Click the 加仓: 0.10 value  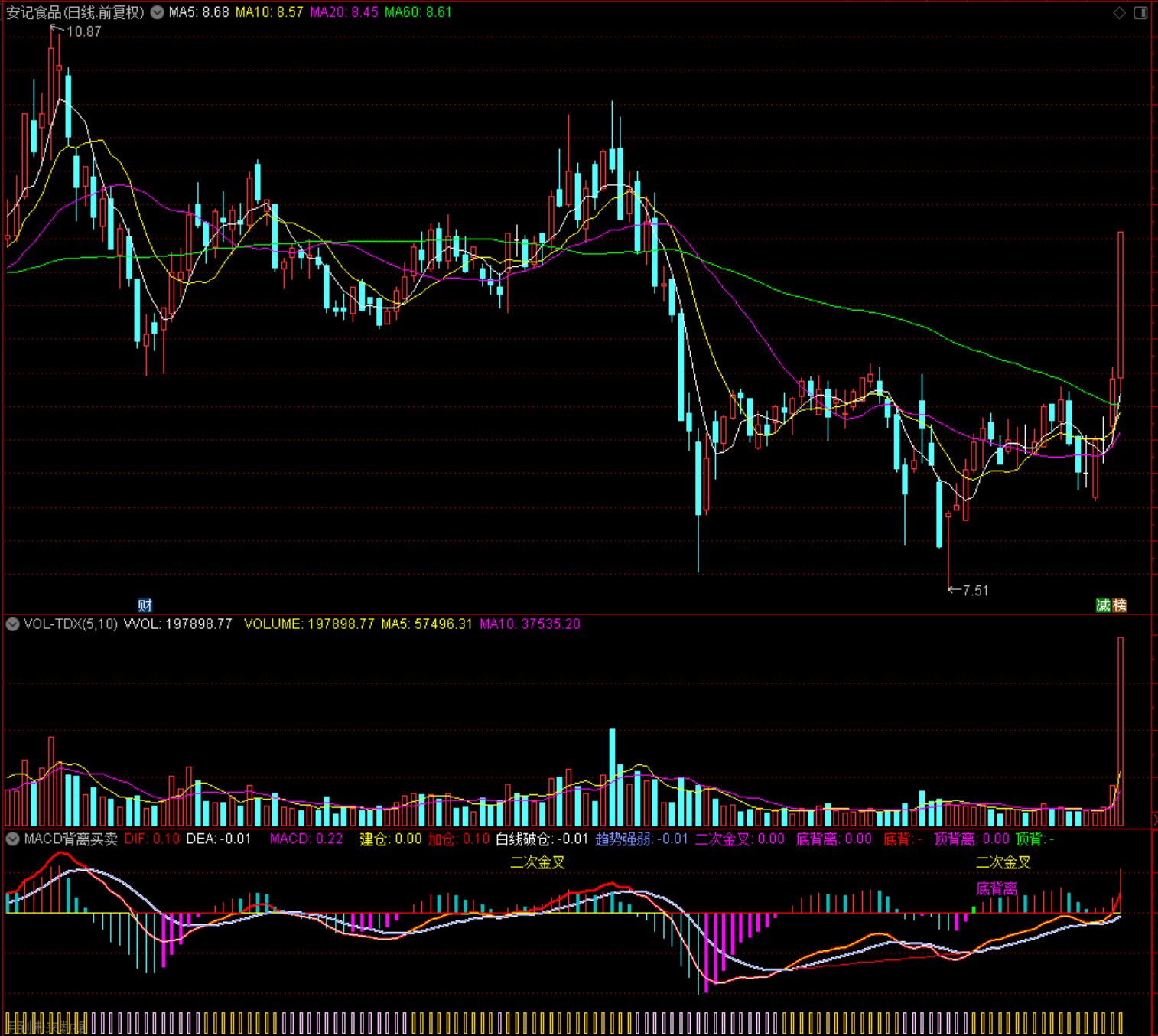(459, 839)
